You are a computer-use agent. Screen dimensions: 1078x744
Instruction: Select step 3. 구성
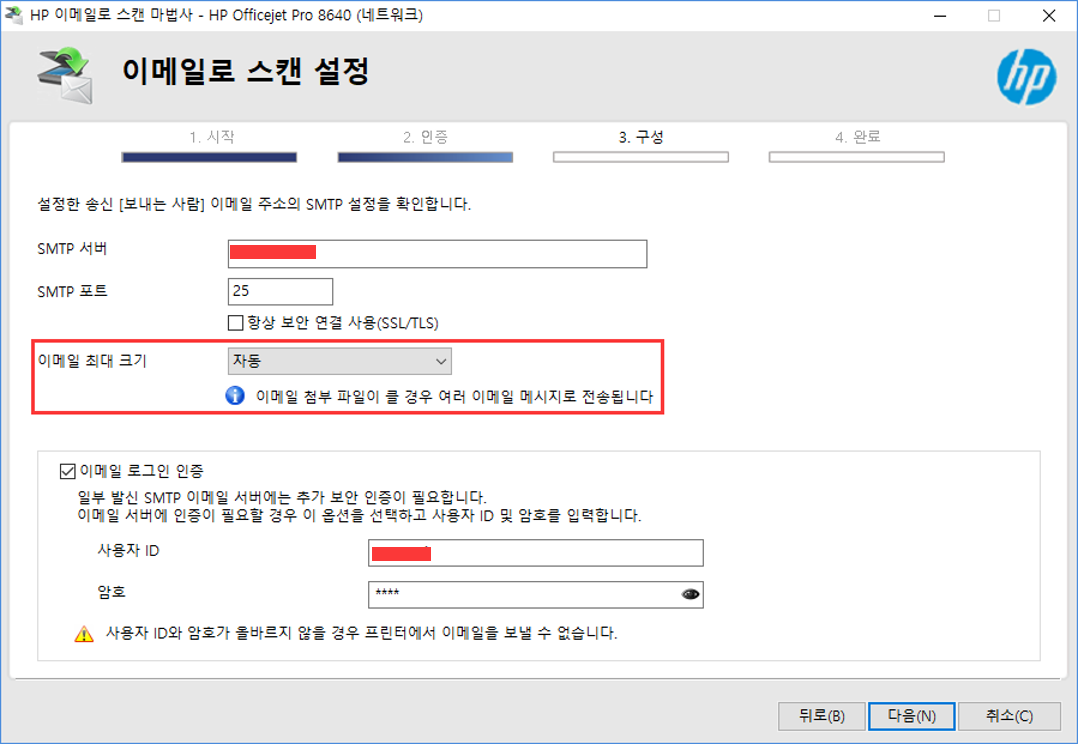coord(641,137)
